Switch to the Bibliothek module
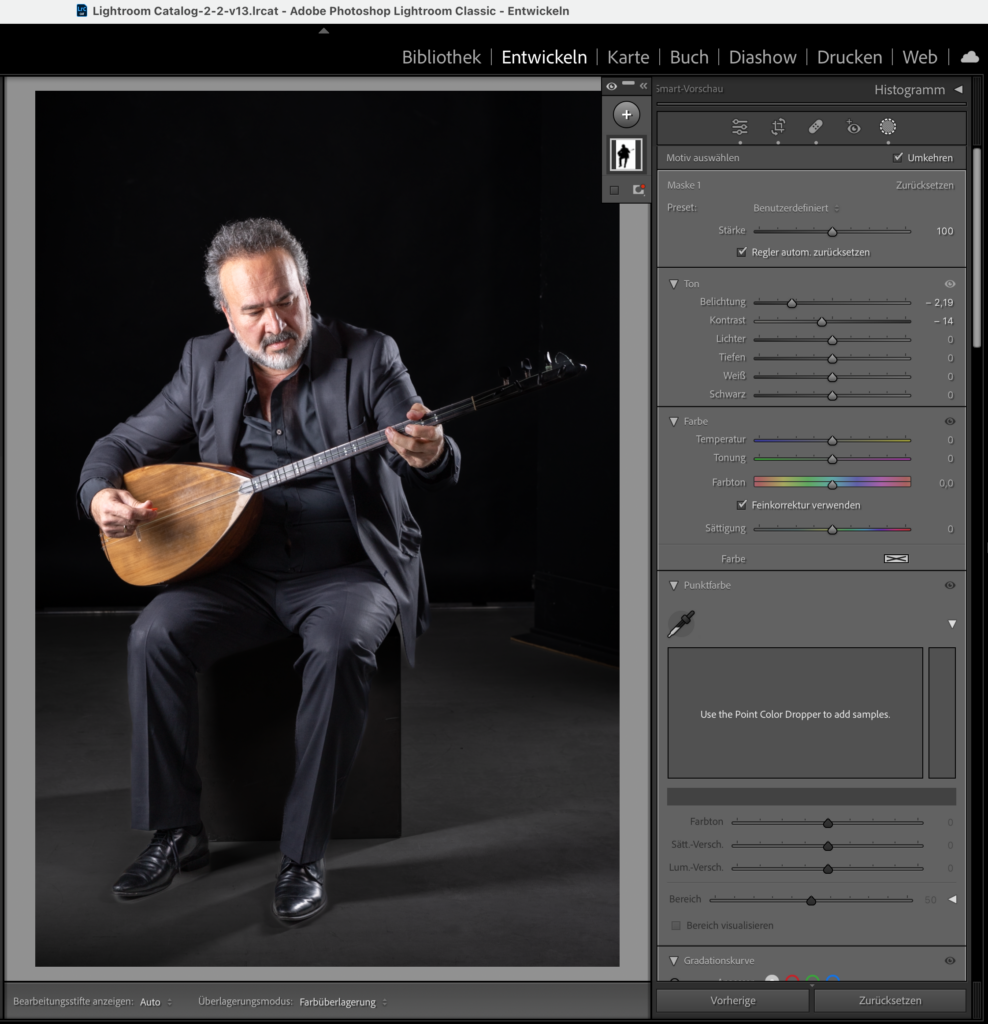The image size is (988, 1024). pyautogui.click(x=441, y=57)
